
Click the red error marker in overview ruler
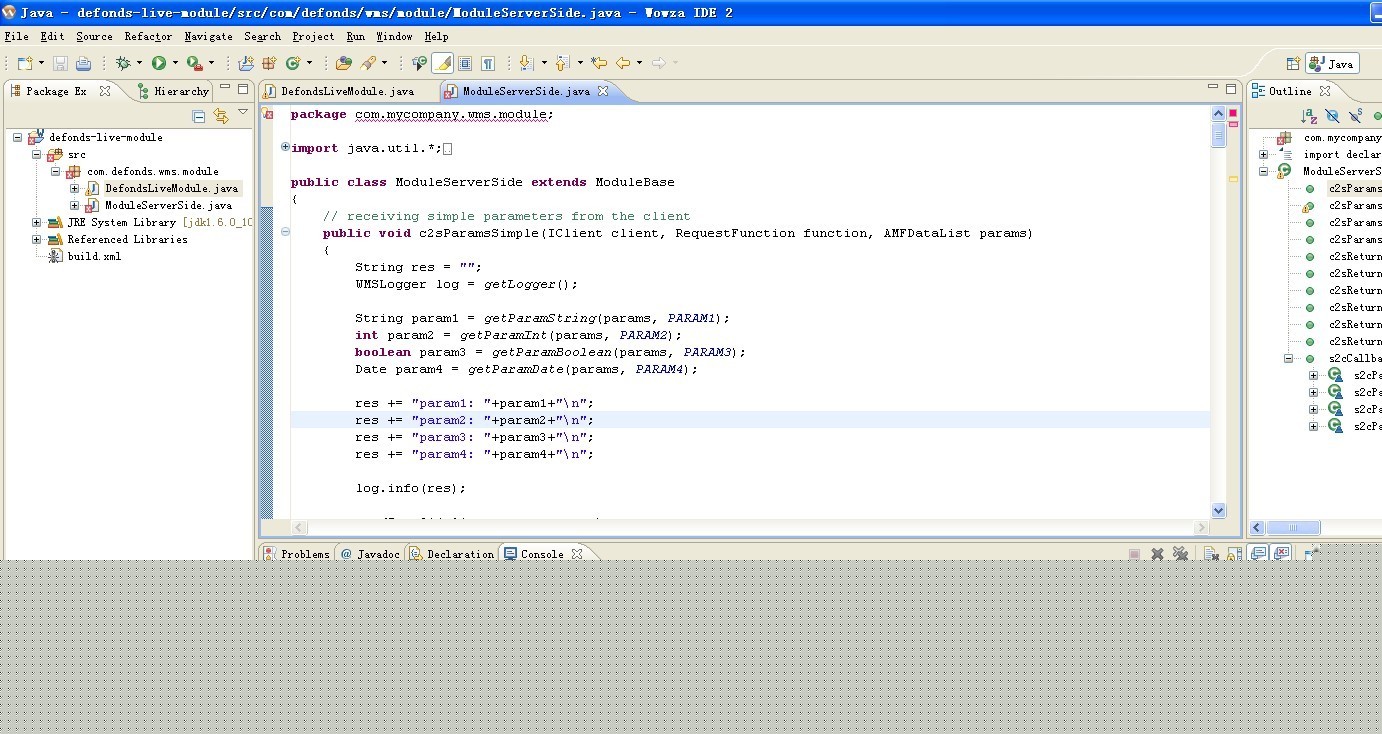[1233, 113]
